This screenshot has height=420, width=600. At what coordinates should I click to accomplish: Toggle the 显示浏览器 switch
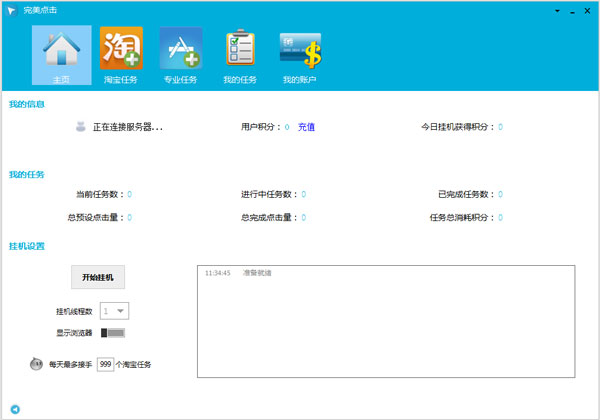pos(113,333)
